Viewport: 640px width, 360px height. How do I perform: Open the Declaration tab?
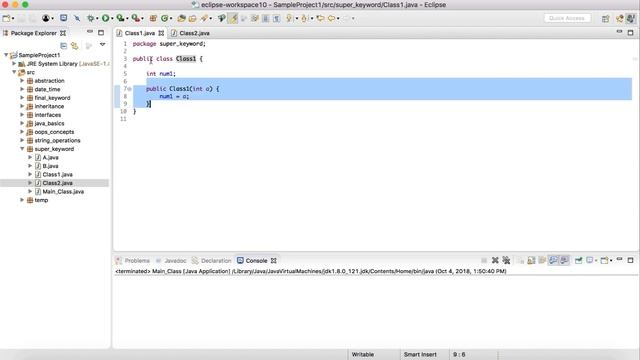click(x=211, y=260)
